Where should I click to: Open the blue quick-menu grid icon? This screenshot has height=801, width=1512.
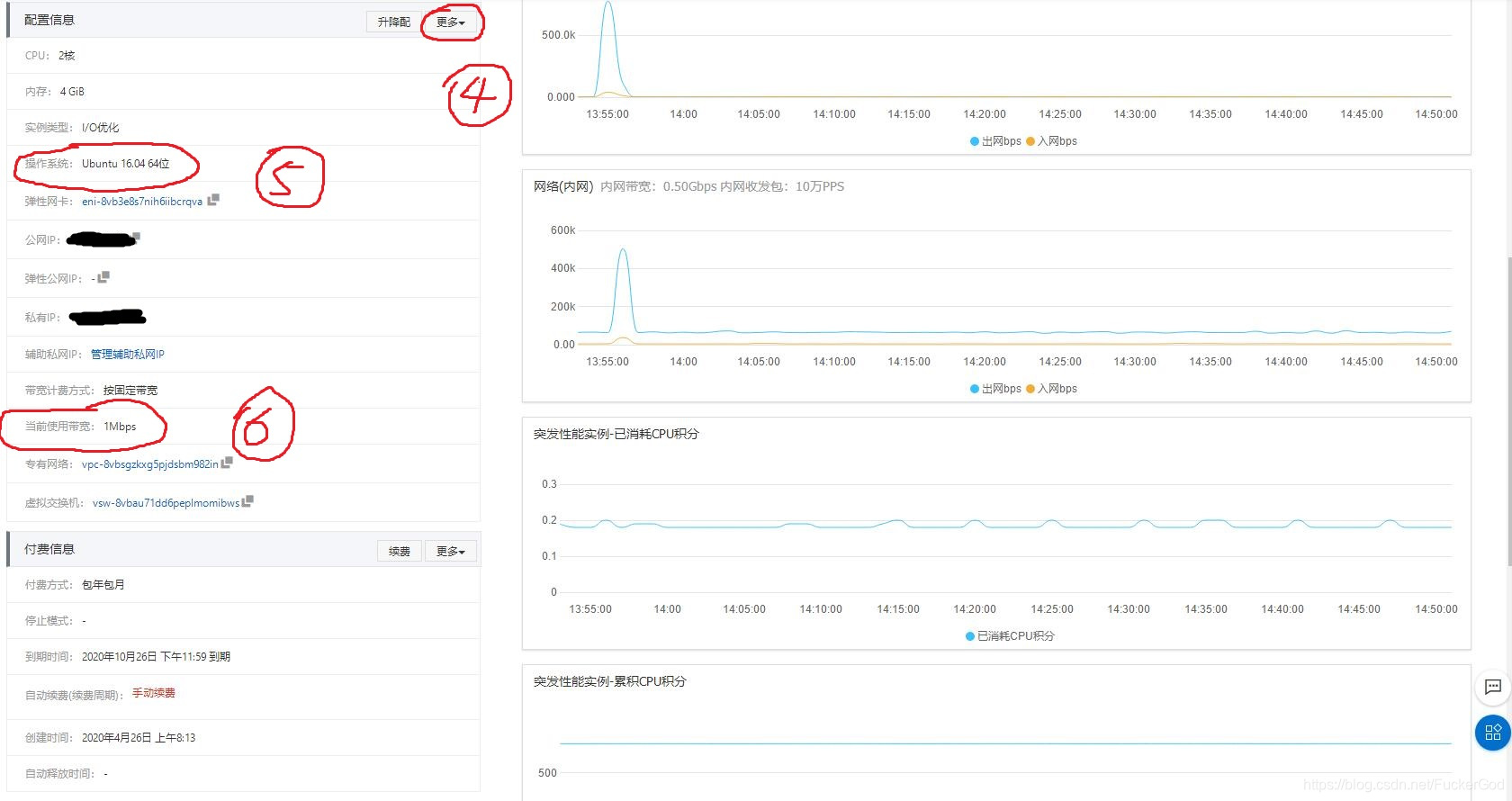(1493, 733)
